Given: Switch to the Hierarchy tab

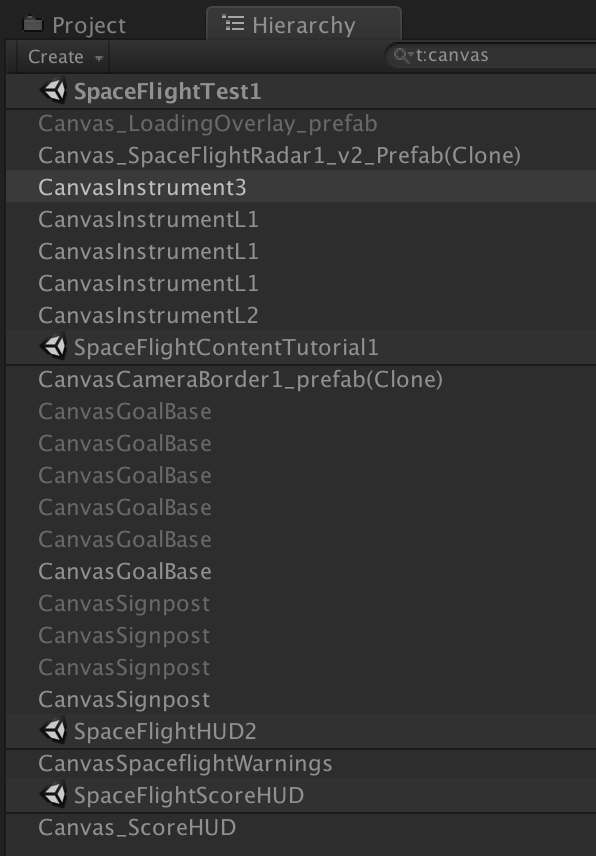Looking at the screenshot, I should [x=290, y=24].
